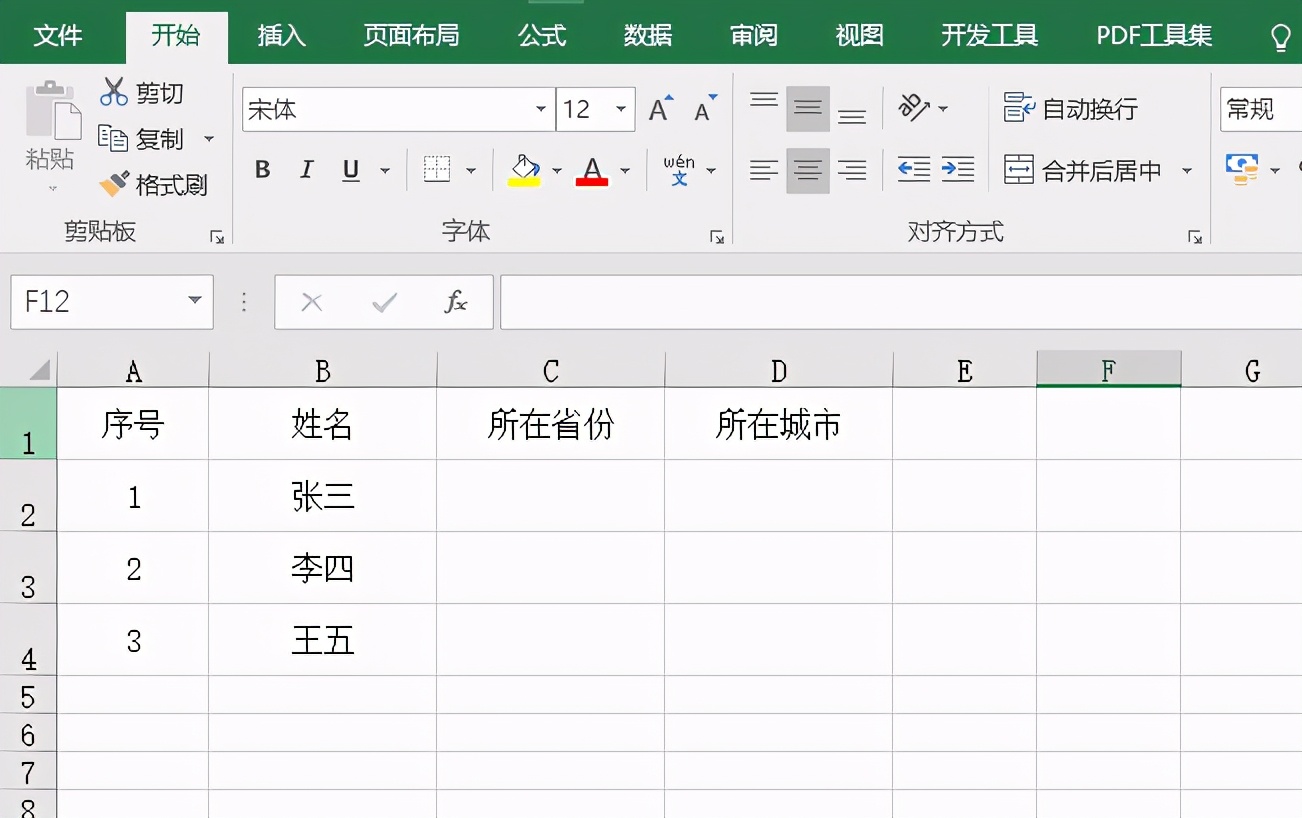Click the text orientation icon

[915, 107]
